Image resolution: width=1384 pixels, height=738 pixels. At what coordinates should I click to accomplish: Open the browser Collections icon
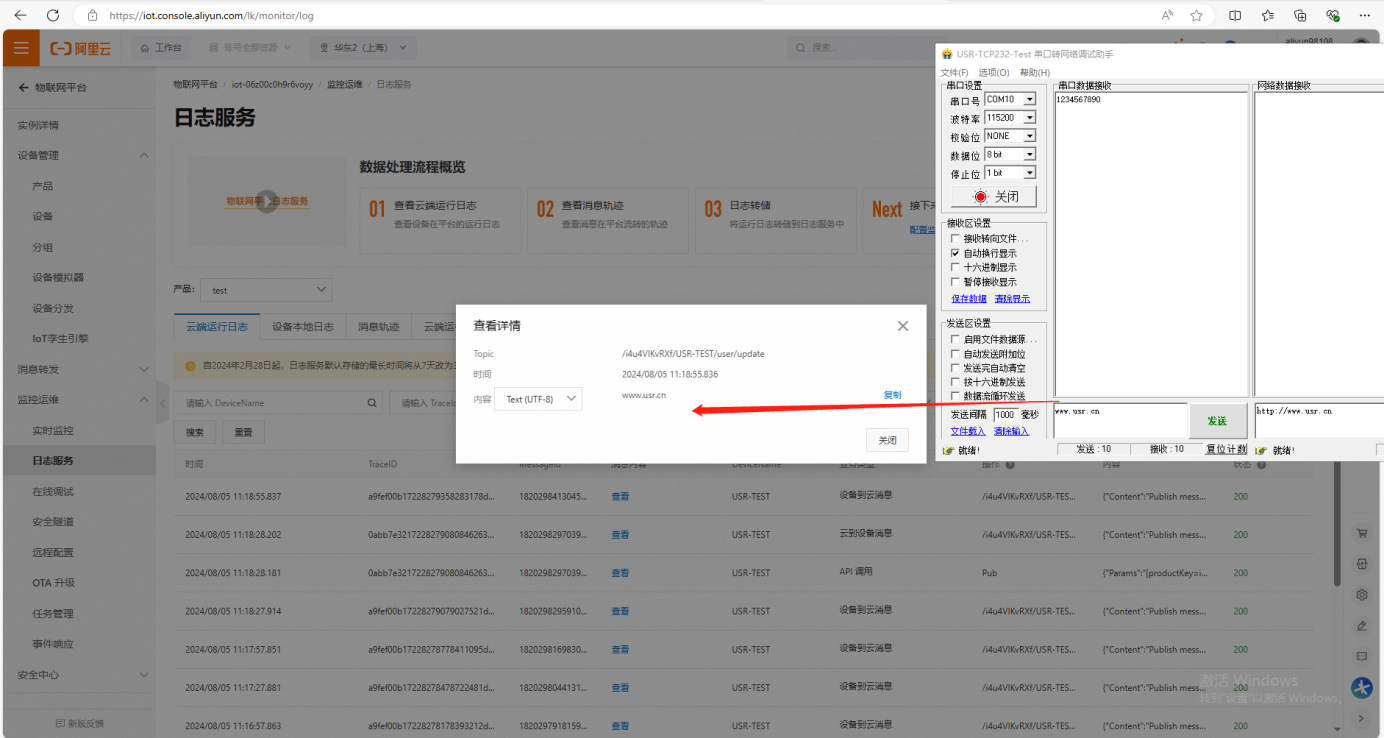[x=1300, y=15]
